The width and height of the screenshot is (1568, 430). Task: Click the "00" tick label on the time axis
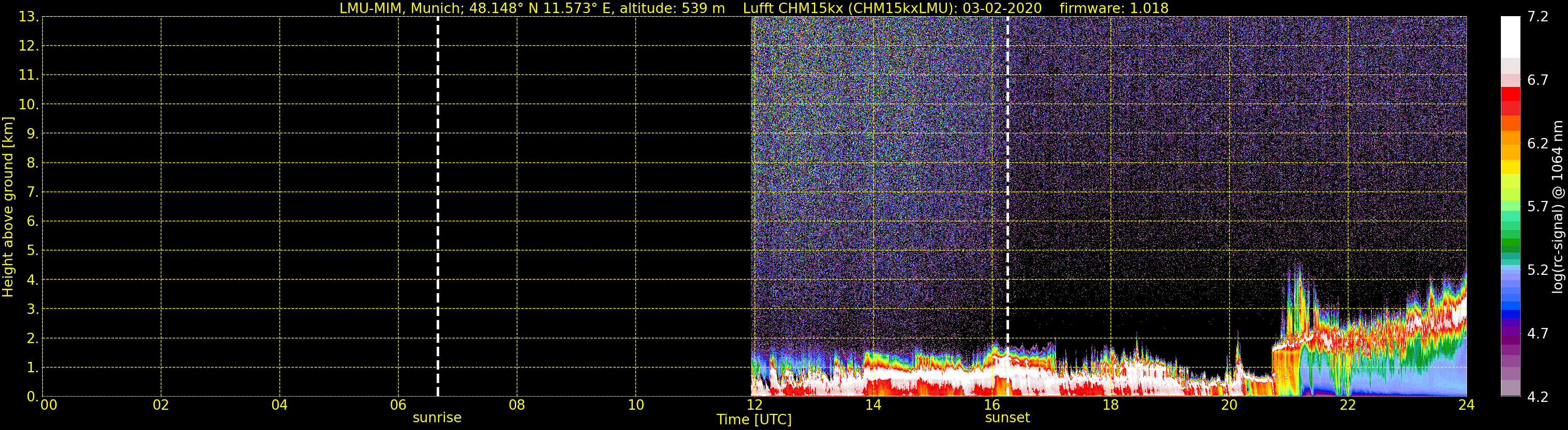click(49, 405)
